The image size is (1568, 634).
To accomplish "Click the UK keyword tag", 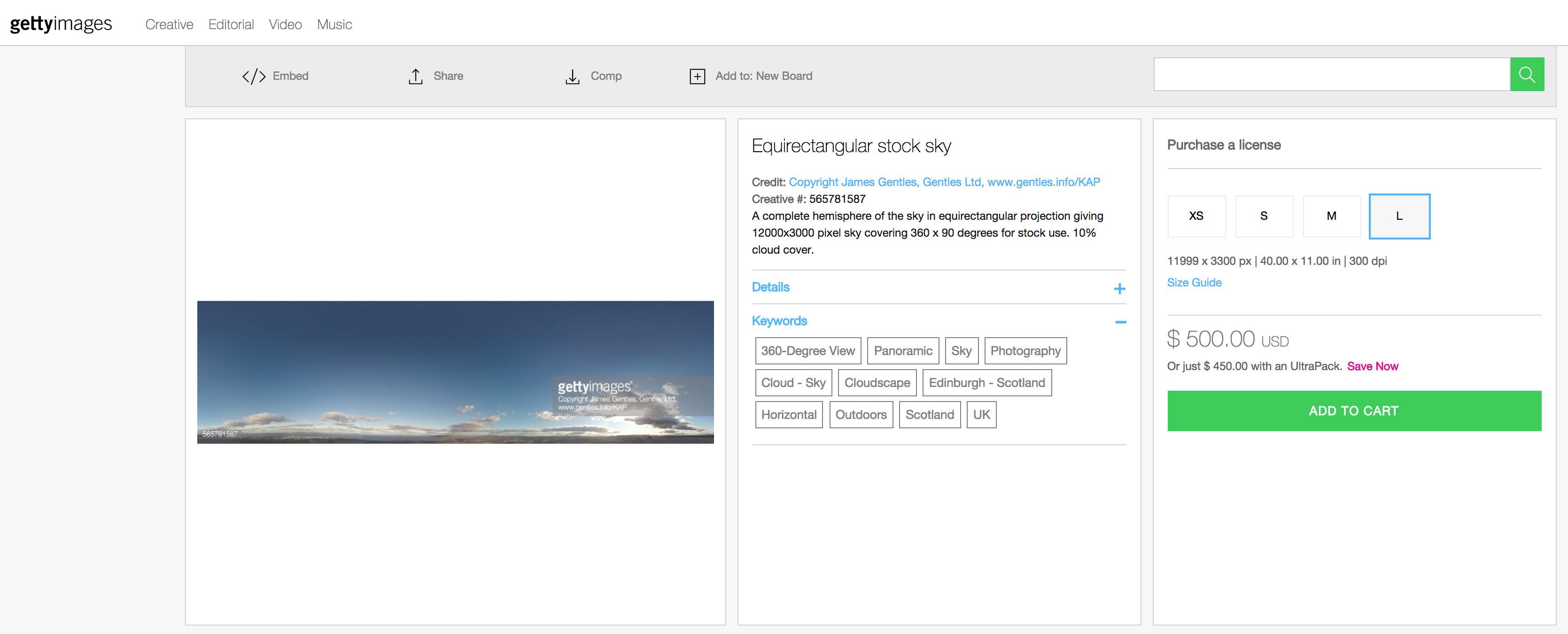I will click(x=981, y=415).
